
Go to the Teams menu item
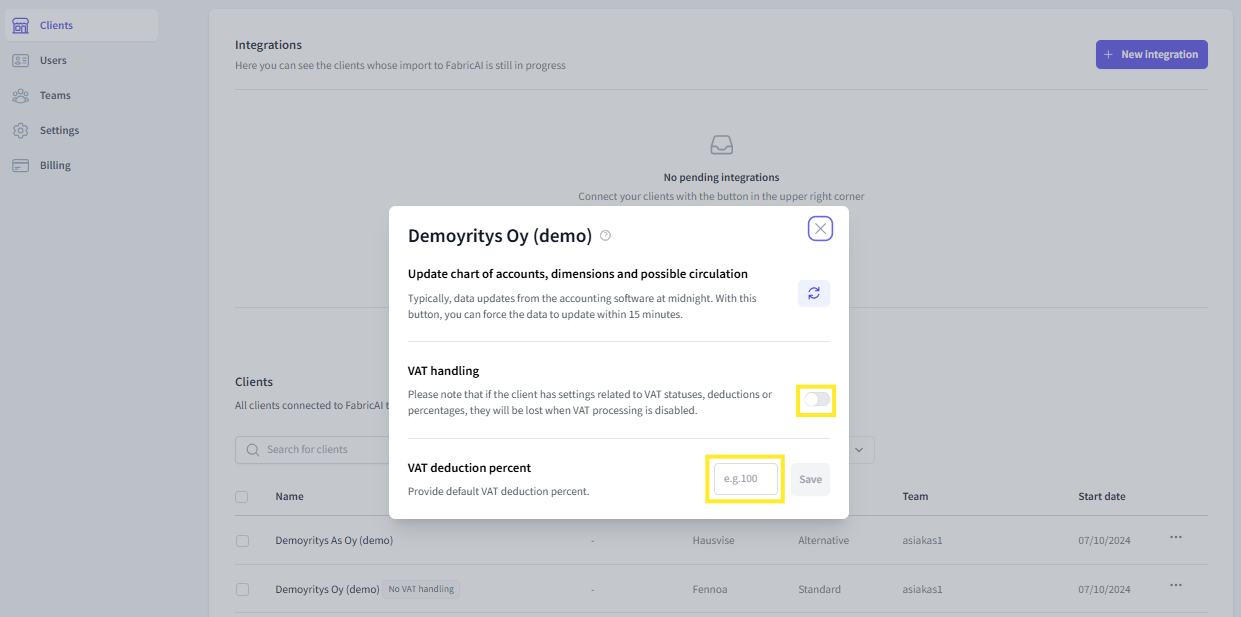(x=55, y=96)
